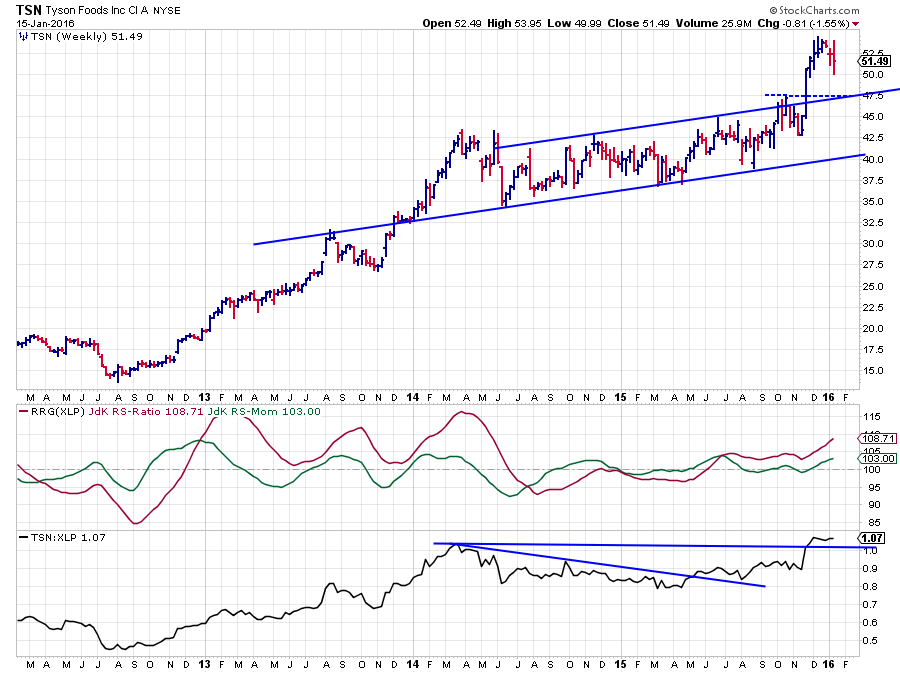Click the red down-triangle change indicator
The image size is (900, 673).
click(x=856, y=24)
